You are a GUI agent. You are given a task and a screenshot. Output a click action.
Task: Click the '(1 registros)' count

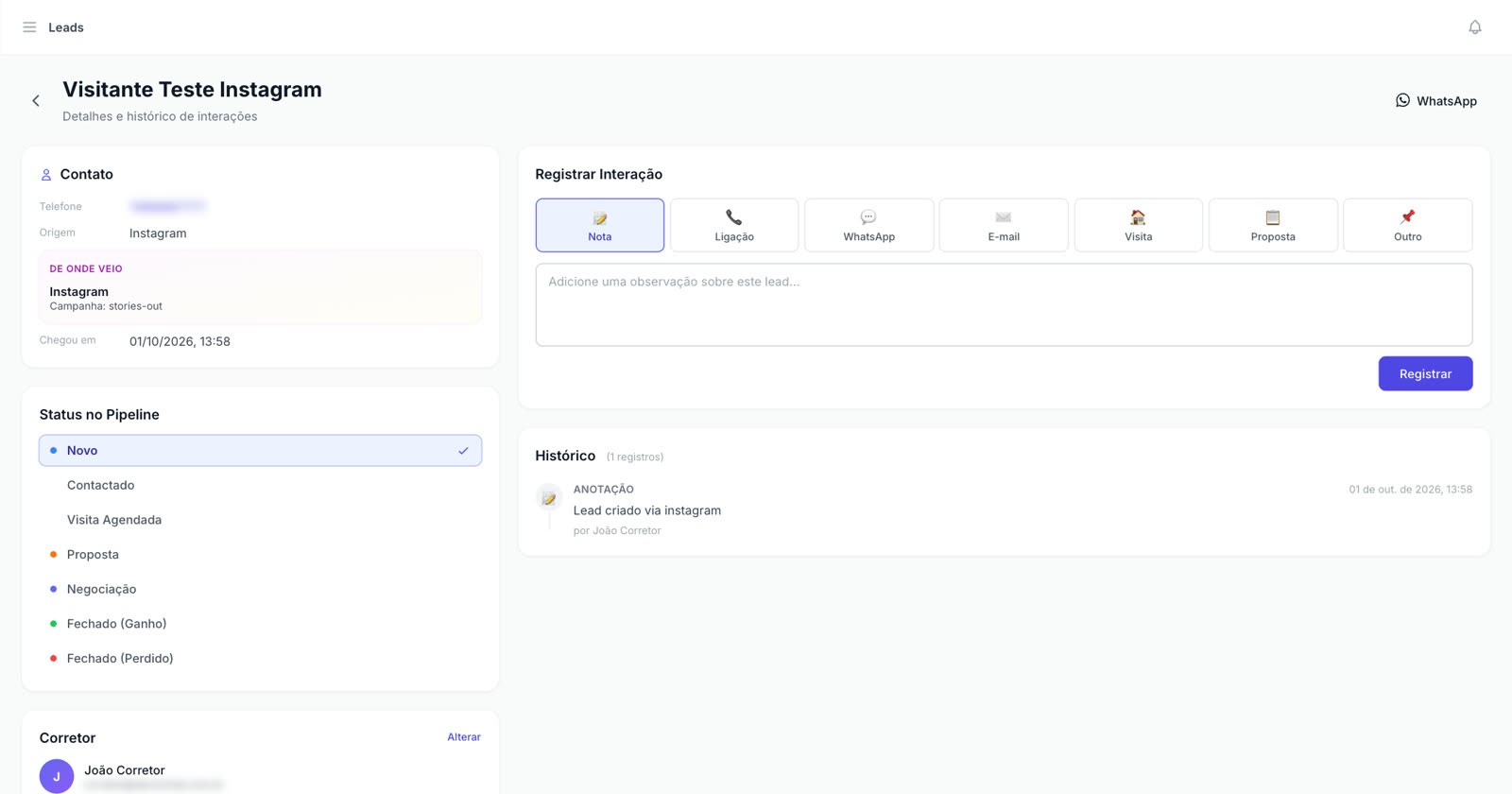(635, 457)
